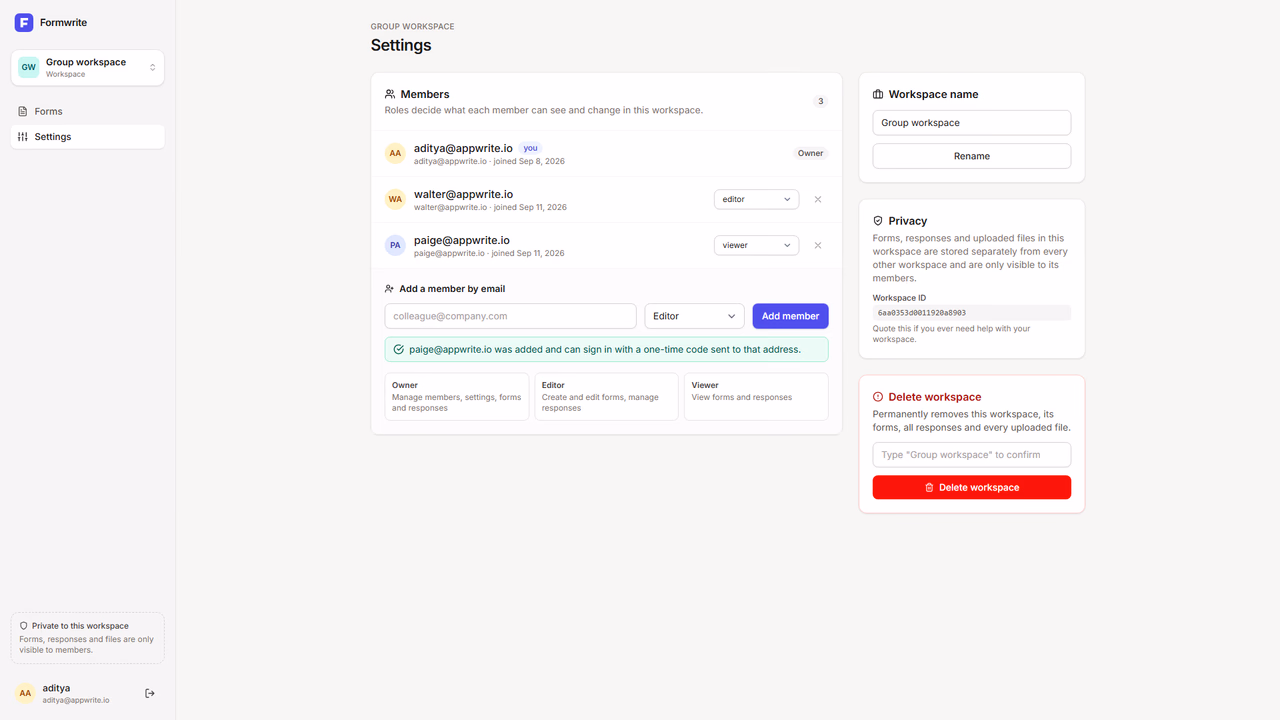
Task: Open paige's viewer role dropdown
Action: pyautogui.click(x=756, y=245)
